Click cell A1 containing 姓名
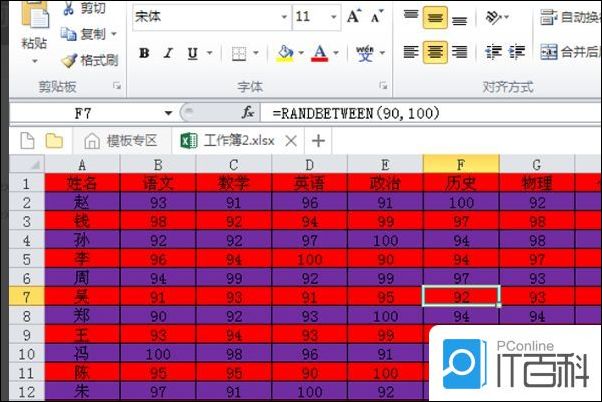 point(82,183)
